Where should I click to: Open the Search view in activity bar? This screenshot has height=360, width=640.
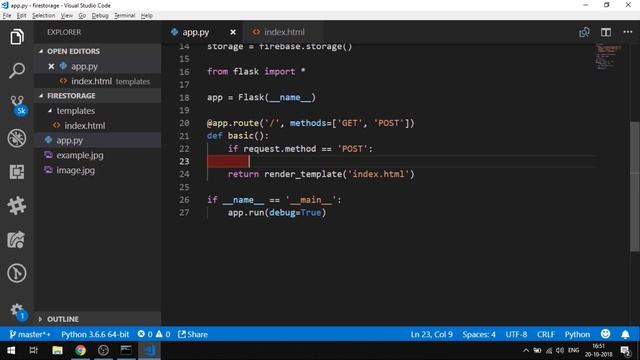(17, 70)
